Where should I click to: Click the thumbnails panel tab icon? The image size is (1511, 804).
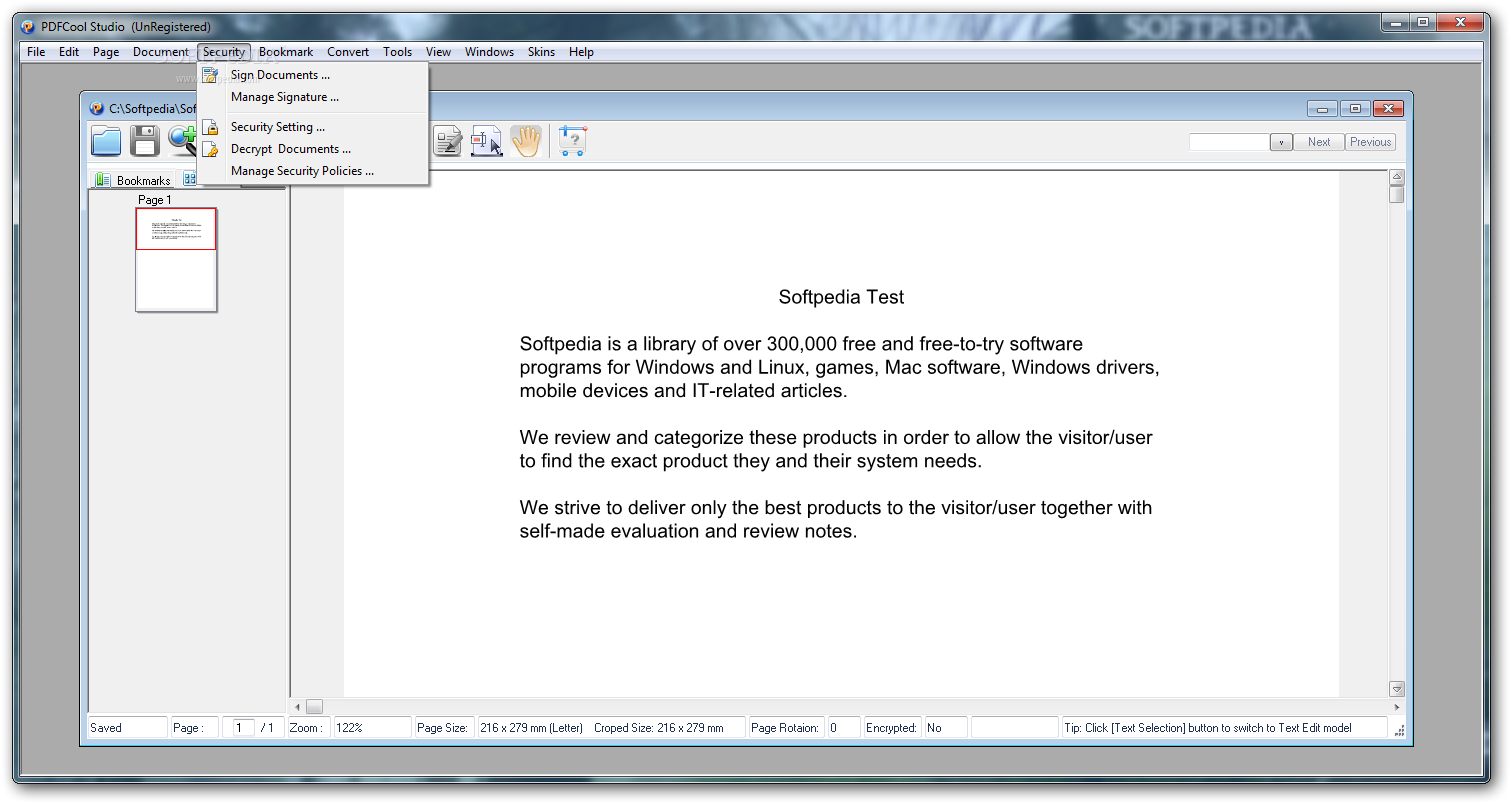click(x=189, y=179)
